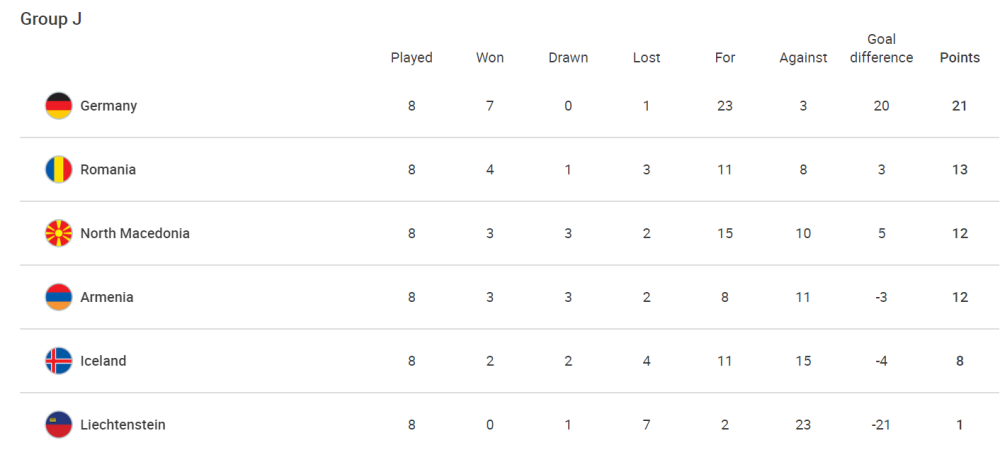Image resolution: width=1000 pixels, height=460 pixels.
Task: Click the Liechtenstein flag icon
Action: click(x=59, y=425)
